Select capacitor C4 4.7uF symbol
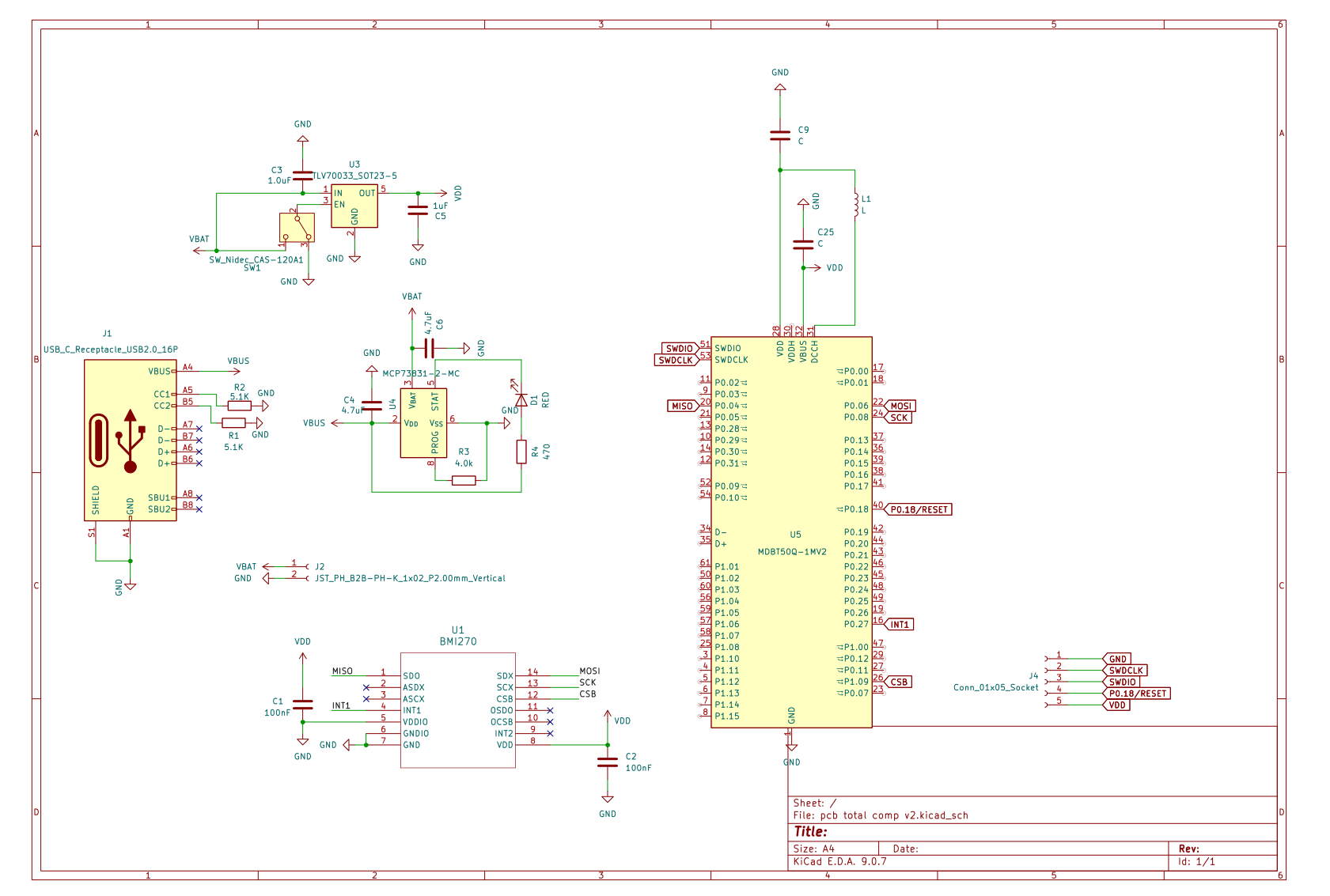The height and width of the screenshot is (896, 1330). 371,406
